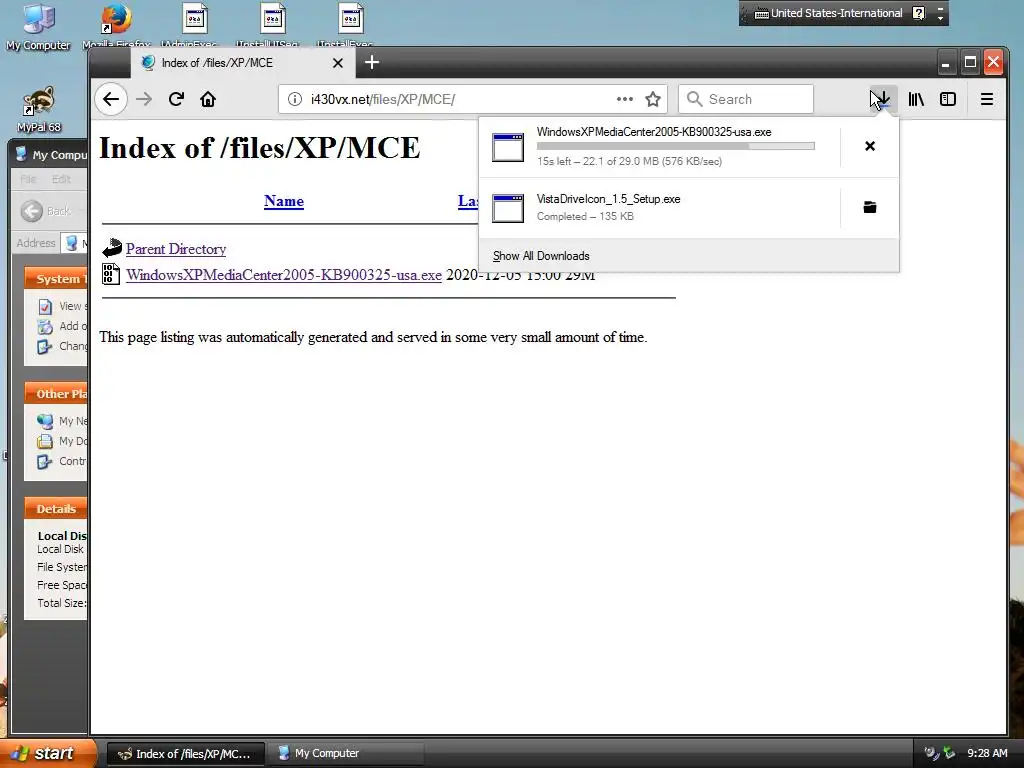
Task: Show sidebars toolbar button
Action: pyautogui.click(x=948, y=99)
